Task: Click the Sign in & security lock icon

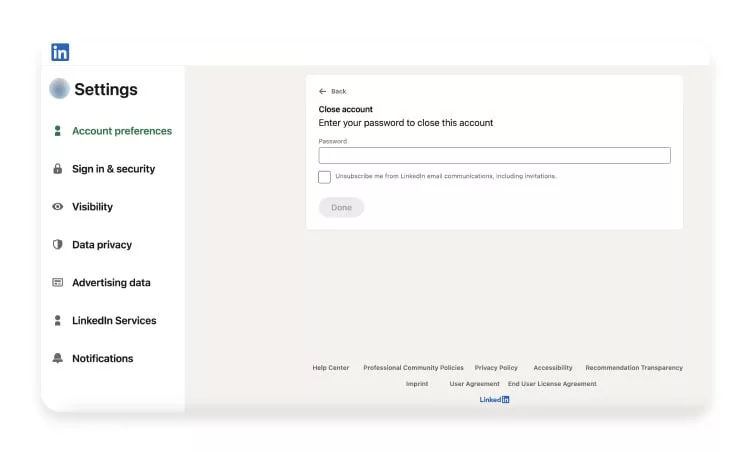Action: coord(58,169)
